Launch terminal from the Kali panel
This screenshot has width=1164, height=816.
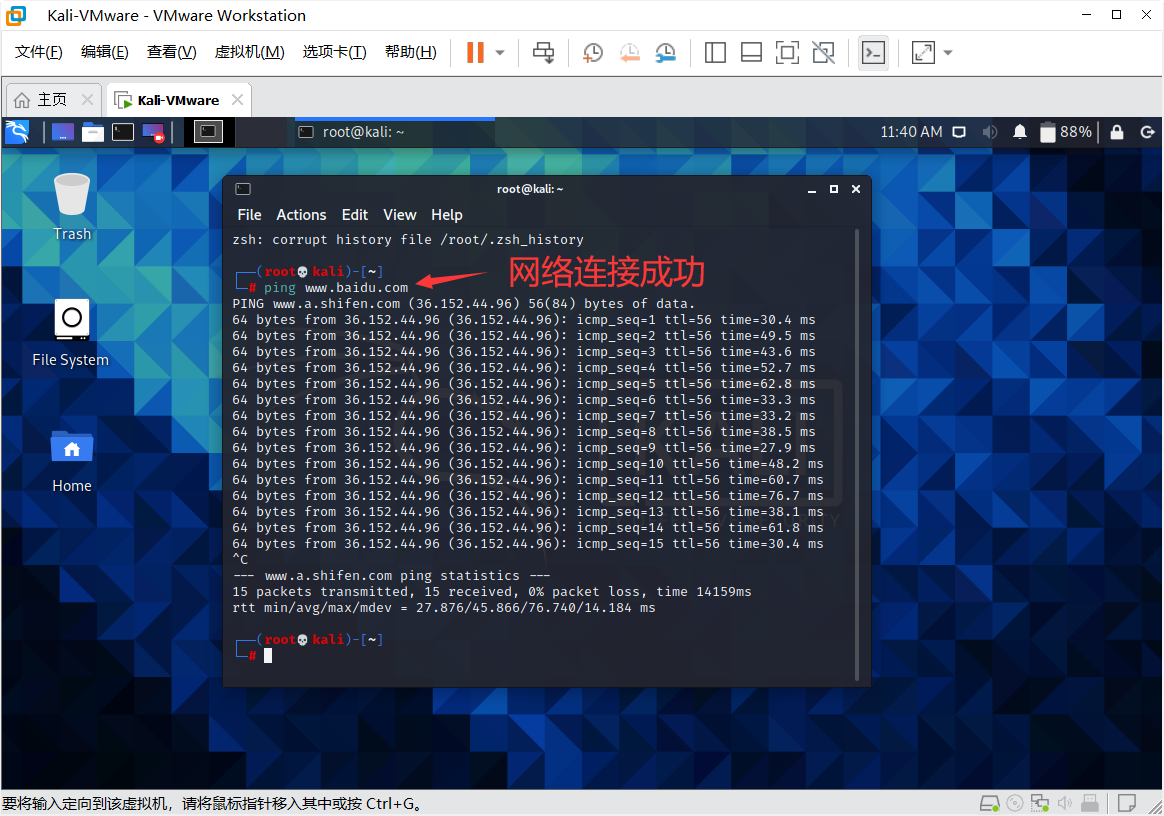pyautogui.click(x=122, y=132)
